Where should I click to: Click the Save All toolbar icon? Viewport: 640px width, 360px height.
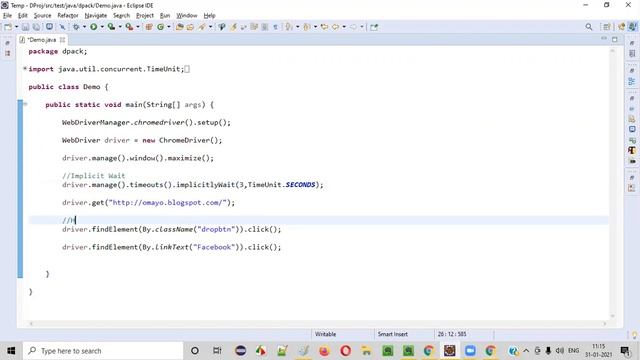36,27
